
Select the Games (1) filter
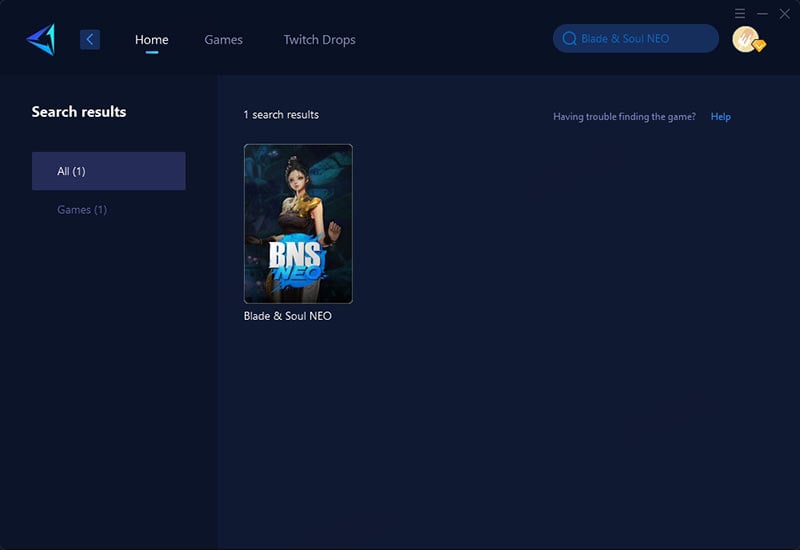pos(82,209)
